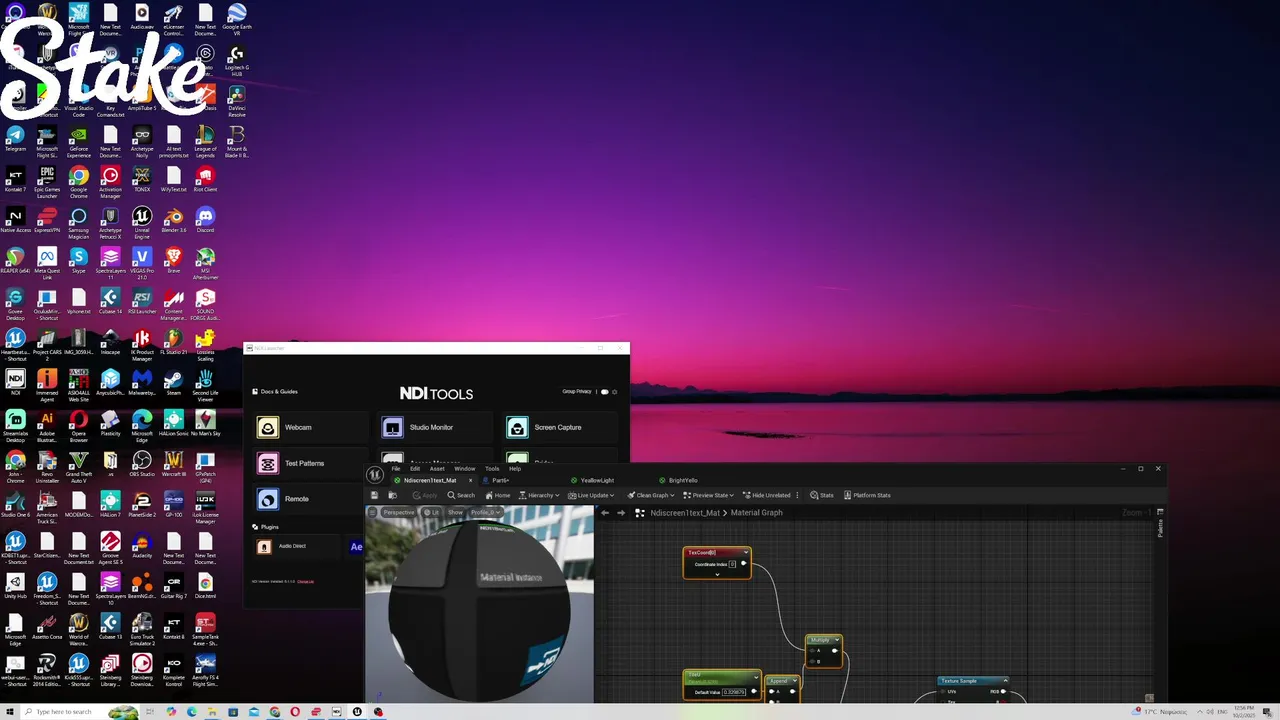This screenshot has height=720, width=1280.
Task: Expand the Live Update dropdown
Action: point(590,495)
